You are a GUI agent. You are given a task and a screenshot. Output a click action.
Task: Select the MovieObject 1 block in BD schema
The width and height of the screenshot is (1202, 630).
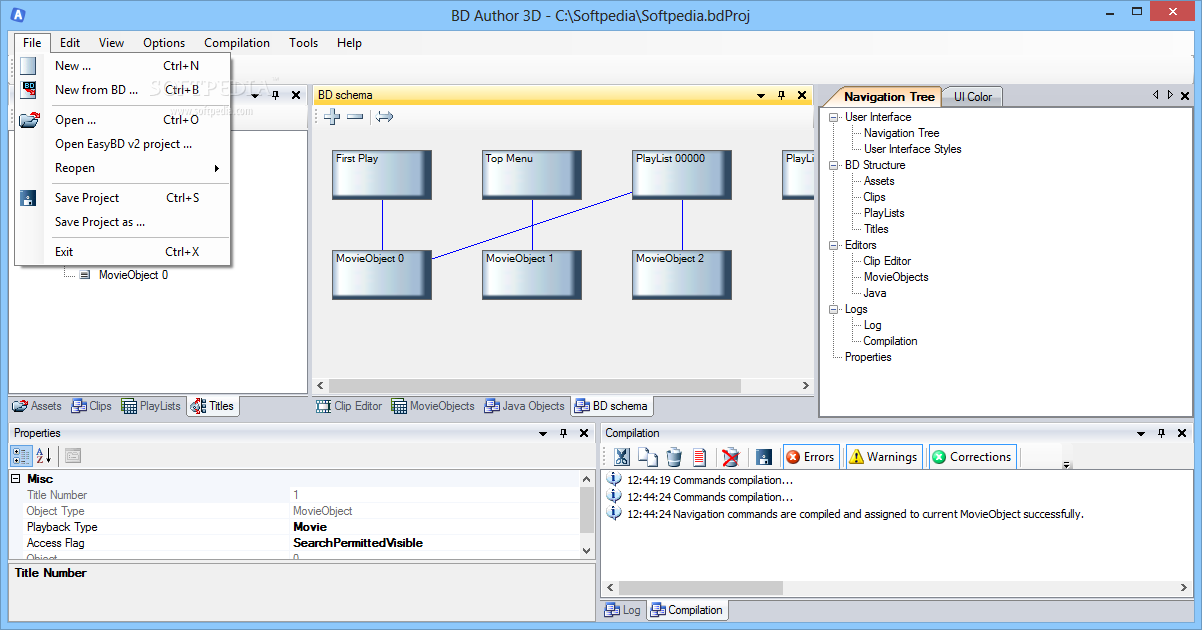(x=532, y=275)
